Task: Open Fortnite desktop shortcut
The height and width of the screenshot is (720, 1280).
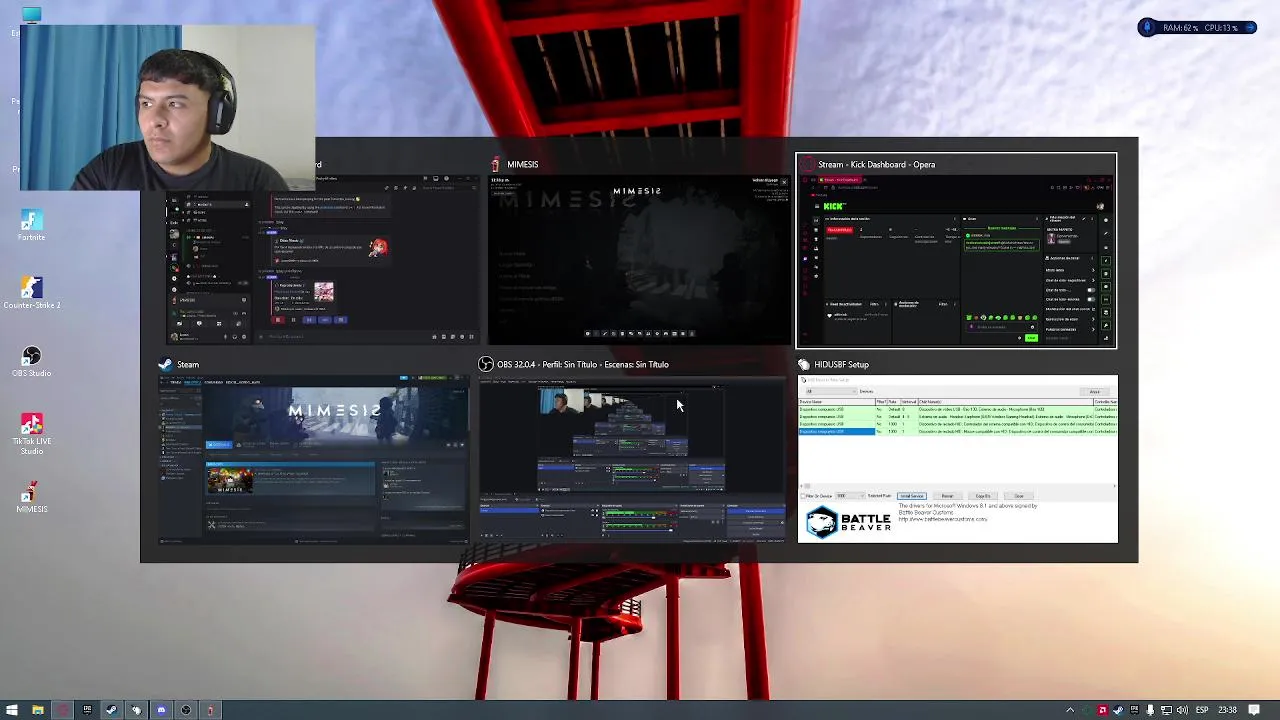Action: [31, 225]
